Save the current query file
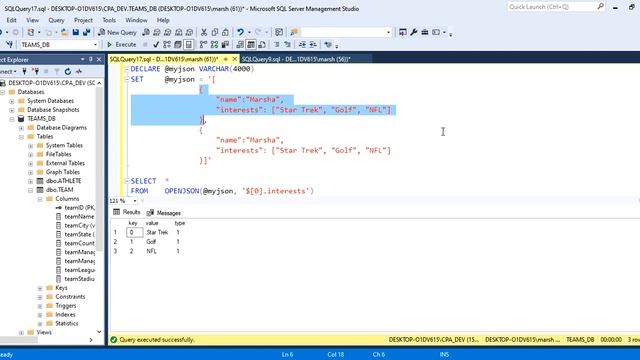Screen dimensions: 640x360 tap(76, 32)
